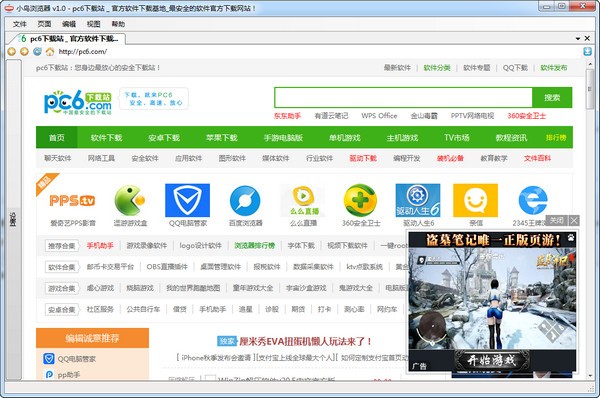This screenshot has width=600, height=398.
Task: Open 苹果下载 navigation item
Action: (222, 137)
